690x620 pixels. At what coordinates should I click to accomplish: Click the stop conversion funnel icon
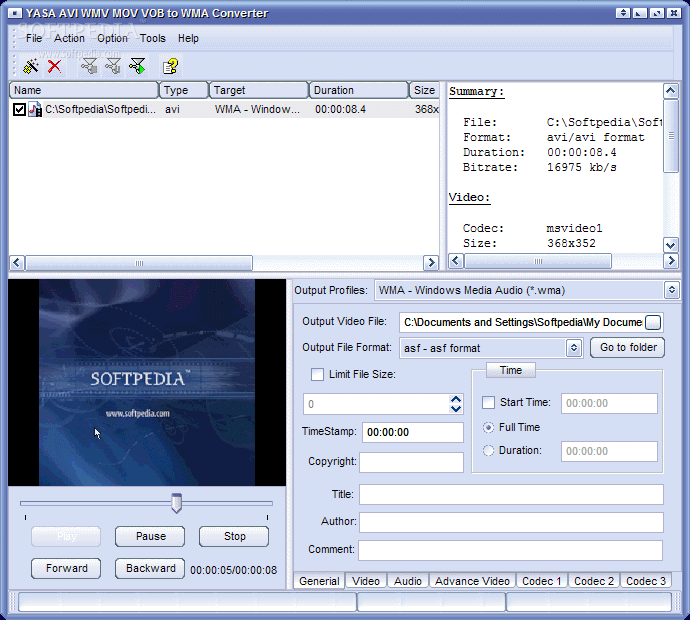tap(89, 66)
